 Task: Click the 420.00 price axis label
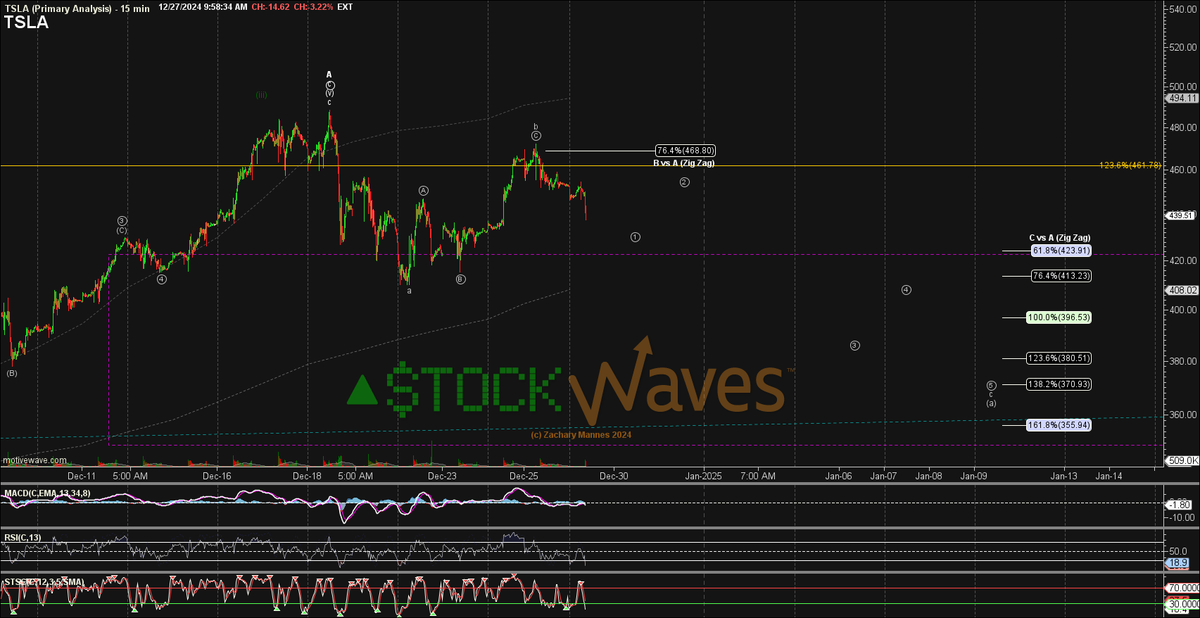[1182, 261]
